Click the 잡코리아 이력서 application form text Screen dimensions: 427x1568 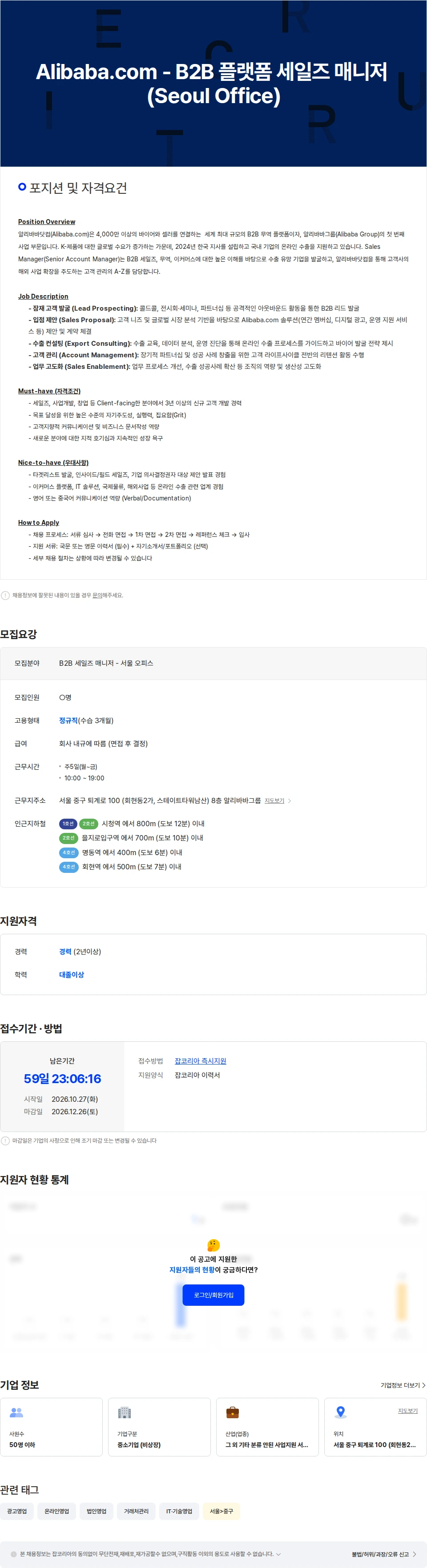(x=197, y=1076)
